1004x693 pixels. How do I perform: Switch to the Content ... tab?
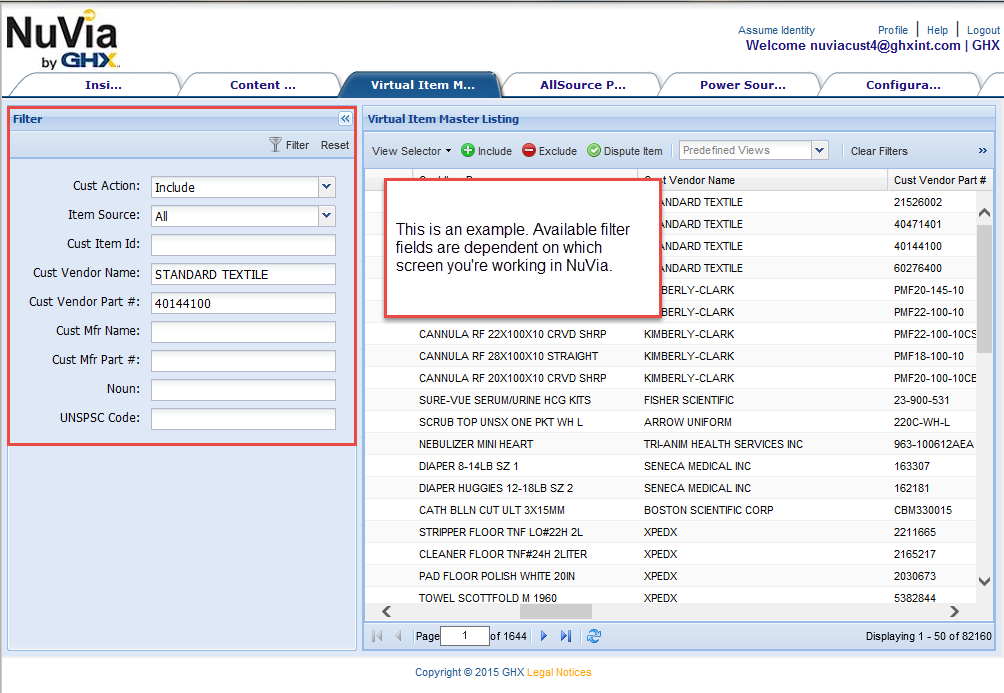pos(263,85)
